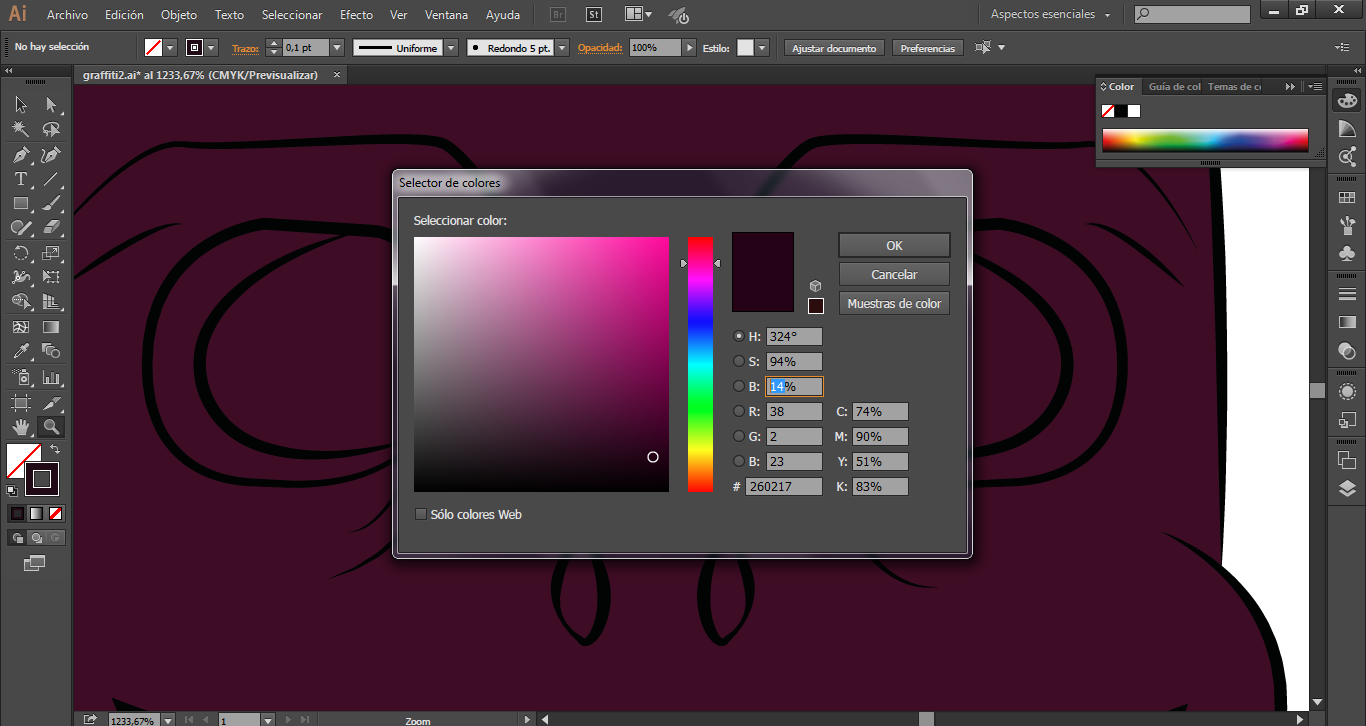Open the Stroke panel dock icon
The width and height of the screenshot is (1366, 726).
coord(1347,293)
